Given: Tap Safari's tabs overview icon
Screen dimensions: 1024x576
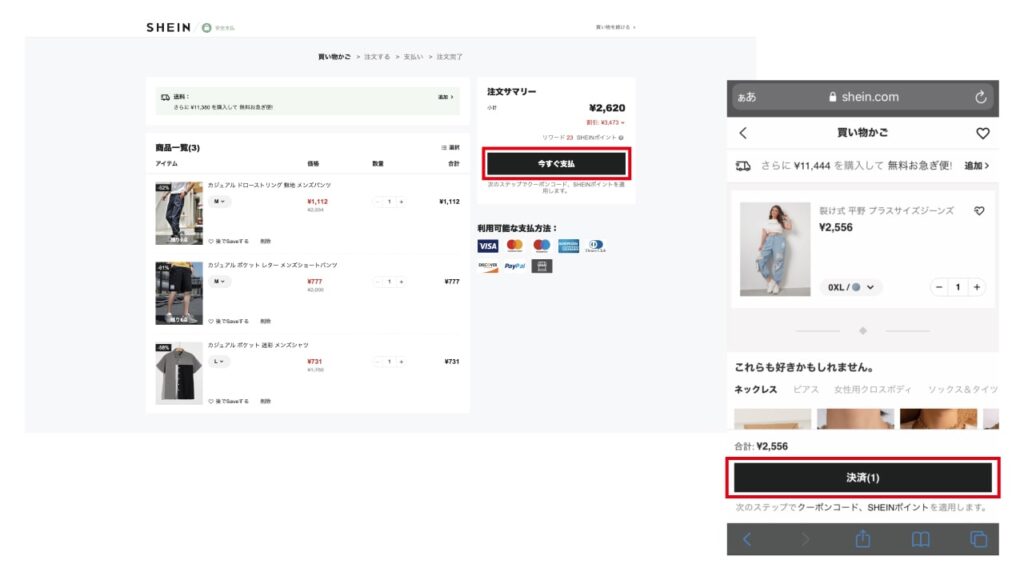Looking at the screenshot, I should click(978, 539).
